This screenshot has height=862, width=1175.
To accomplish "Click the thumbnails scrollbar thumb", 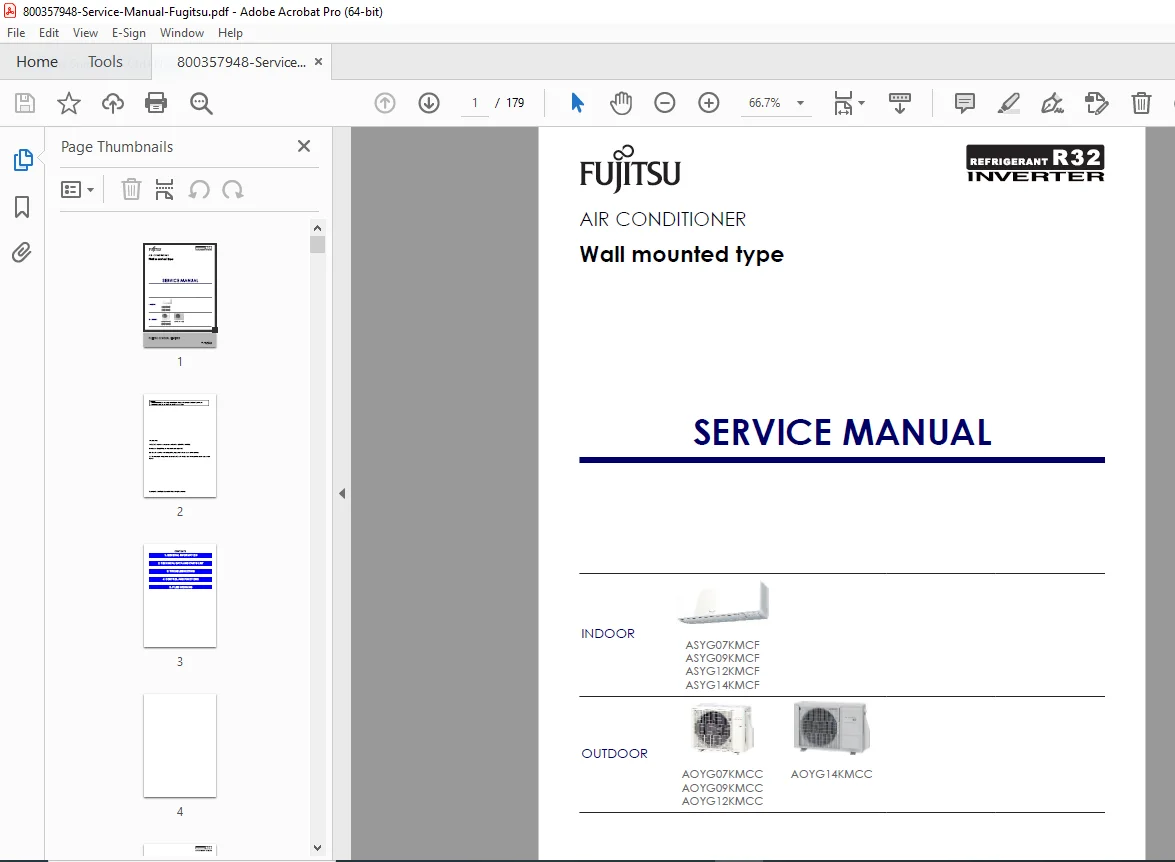I will (x=318, y=244).
